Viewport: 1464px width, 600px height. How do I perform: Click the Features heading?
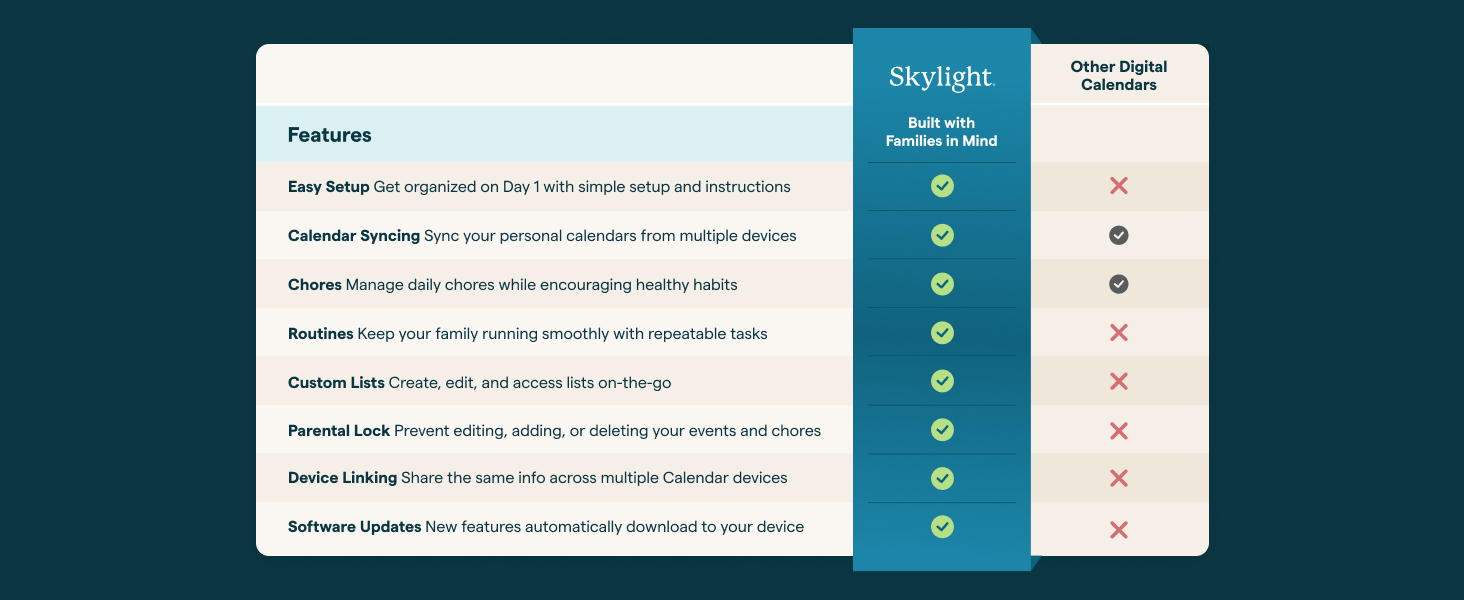(x=329, y=135)
